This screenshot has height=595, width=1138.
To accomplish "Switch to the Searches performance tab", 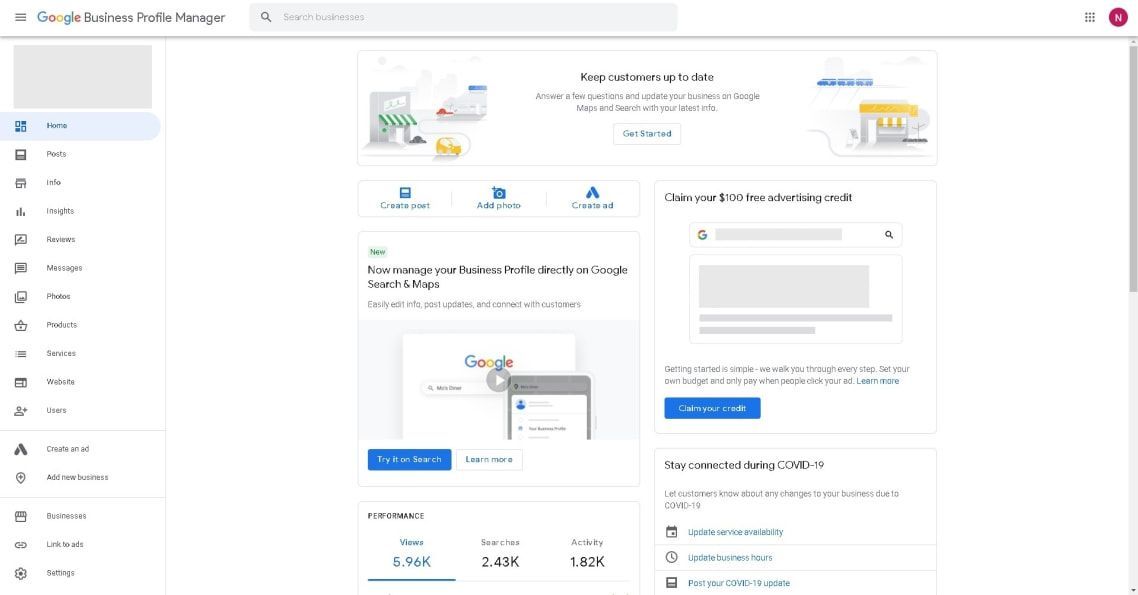I will point(500,554).
